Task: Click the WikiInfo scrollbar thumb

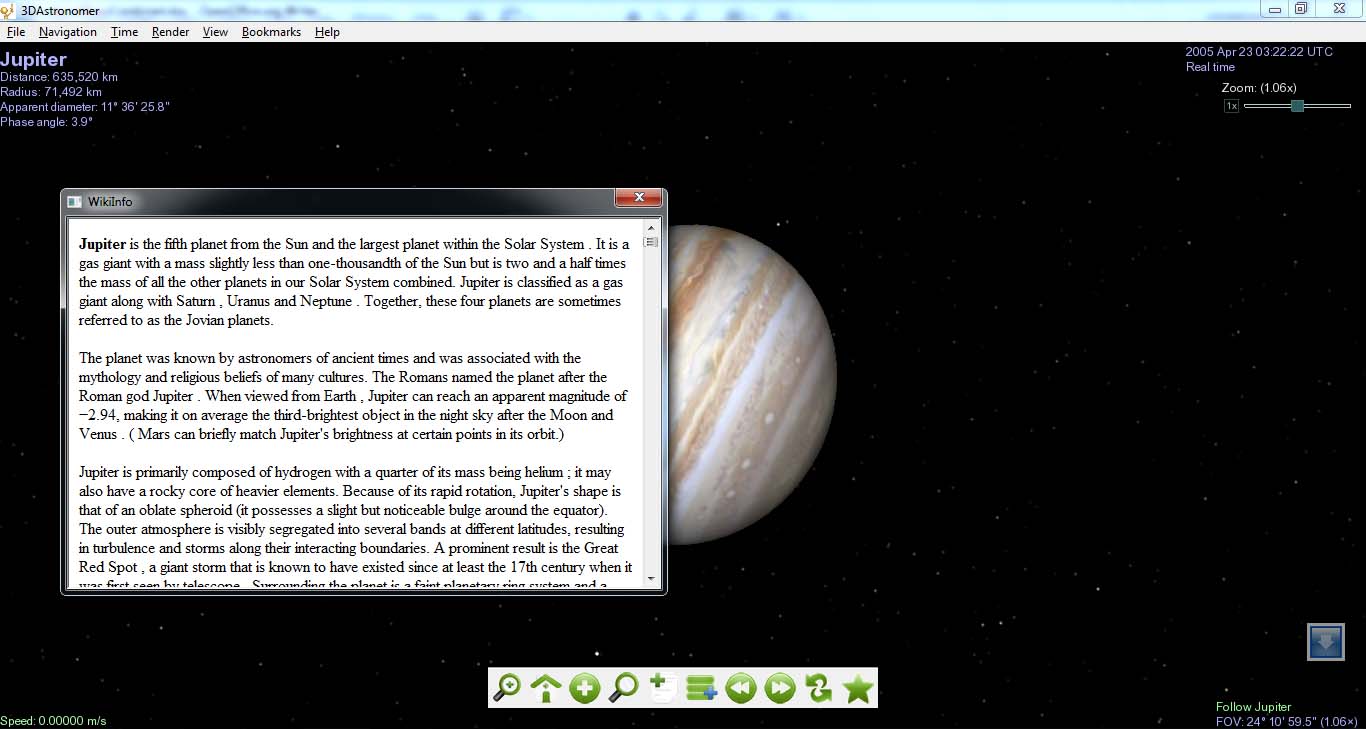Action: pyautogui.click(x=651, y=242)
